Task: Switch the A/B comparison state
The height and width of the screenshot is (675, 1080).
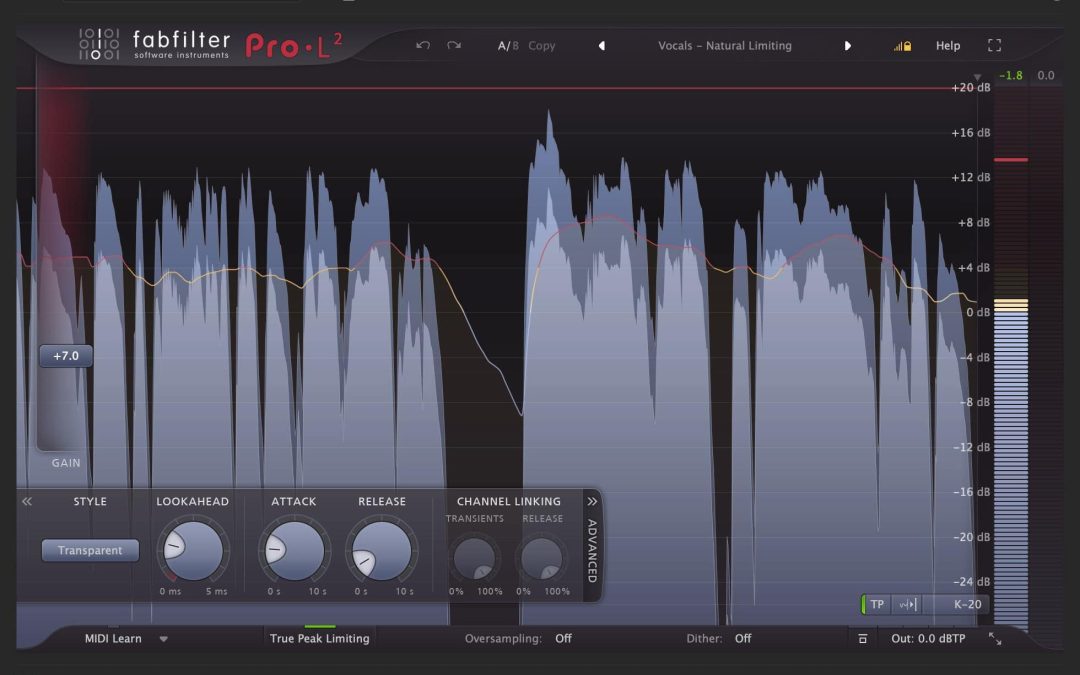Action: coord(508,46)
